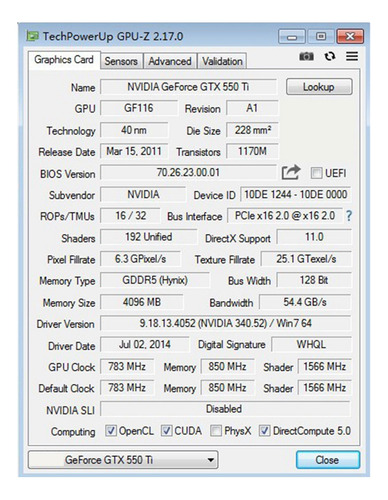Close window with the red X button
The height and width of the screenshot is (500, 388).
[x=350, y=36]
